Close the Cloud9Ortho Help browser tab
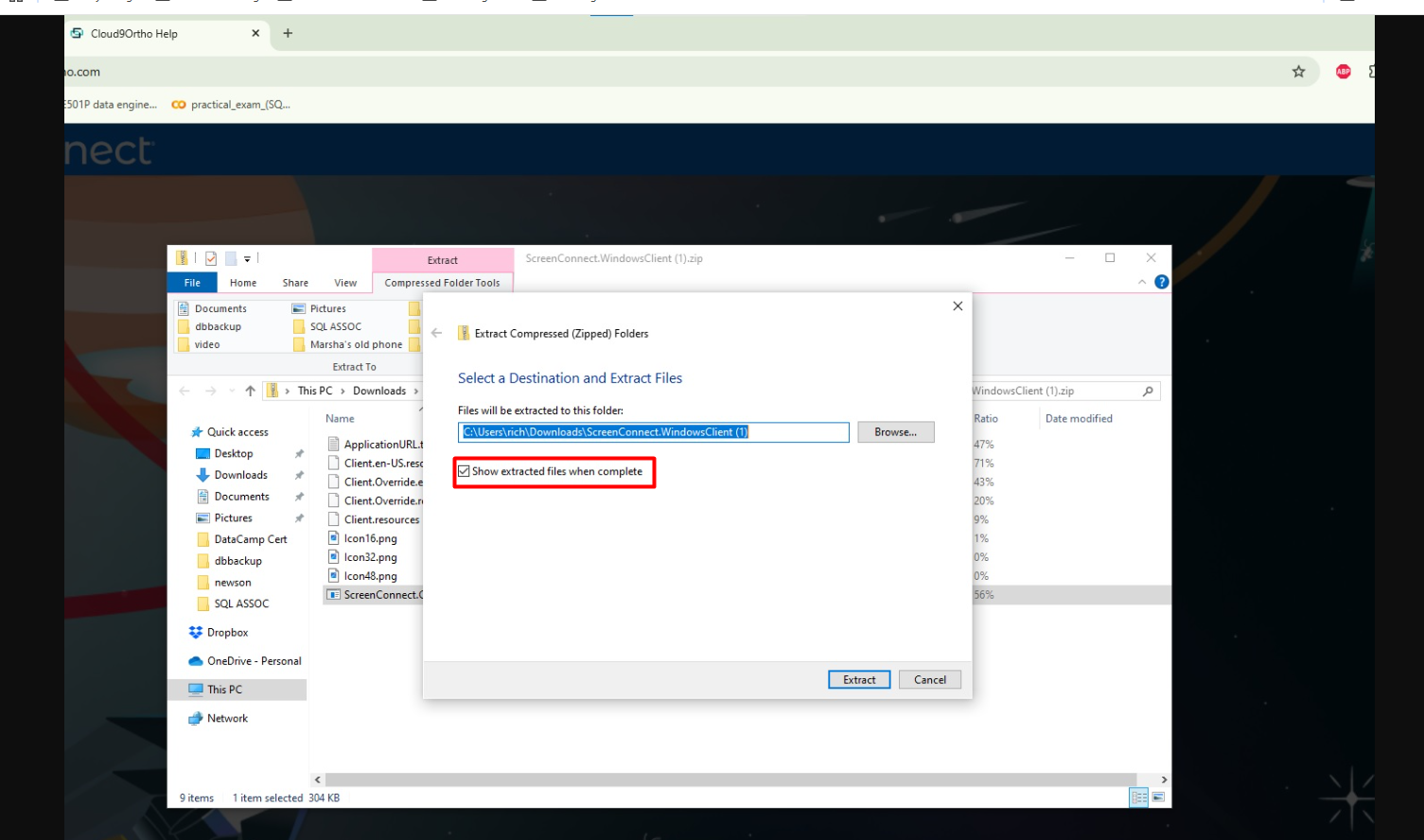Screen dimensions: 1424x840 coord(255,33)
